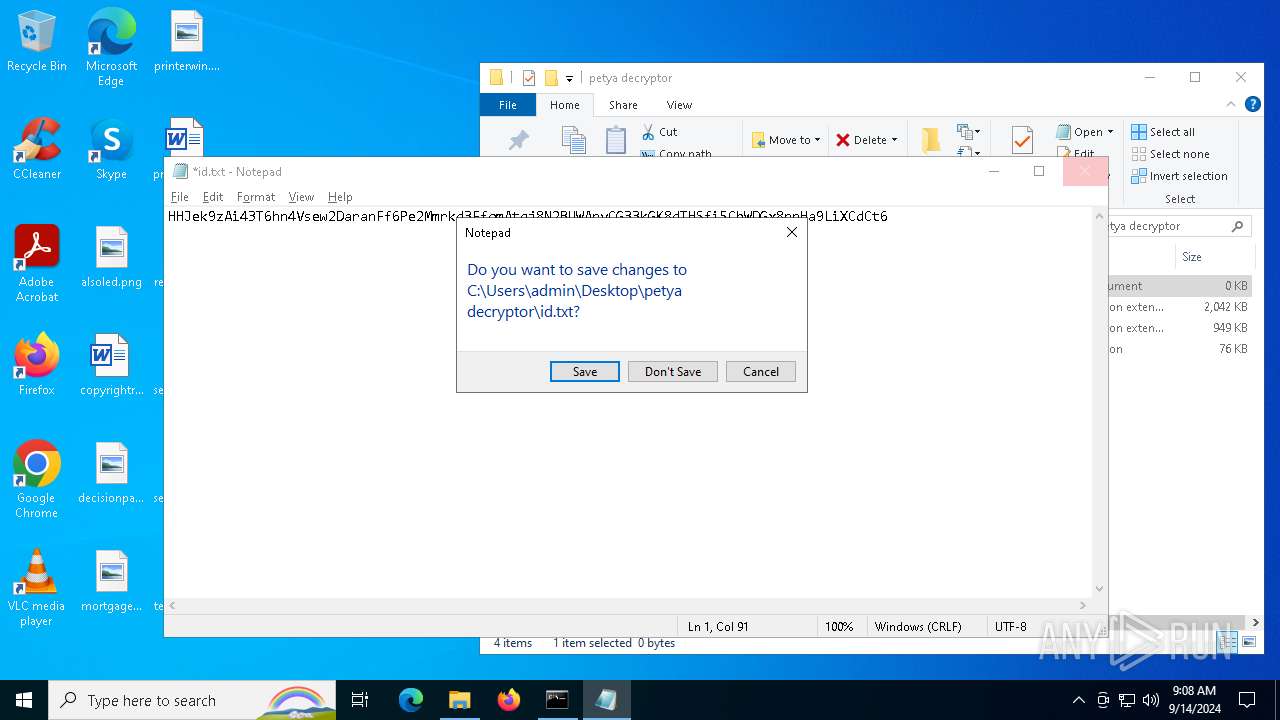Click New folder icon in ribbon
The image size is (1280, 720).
click(930, 140)
